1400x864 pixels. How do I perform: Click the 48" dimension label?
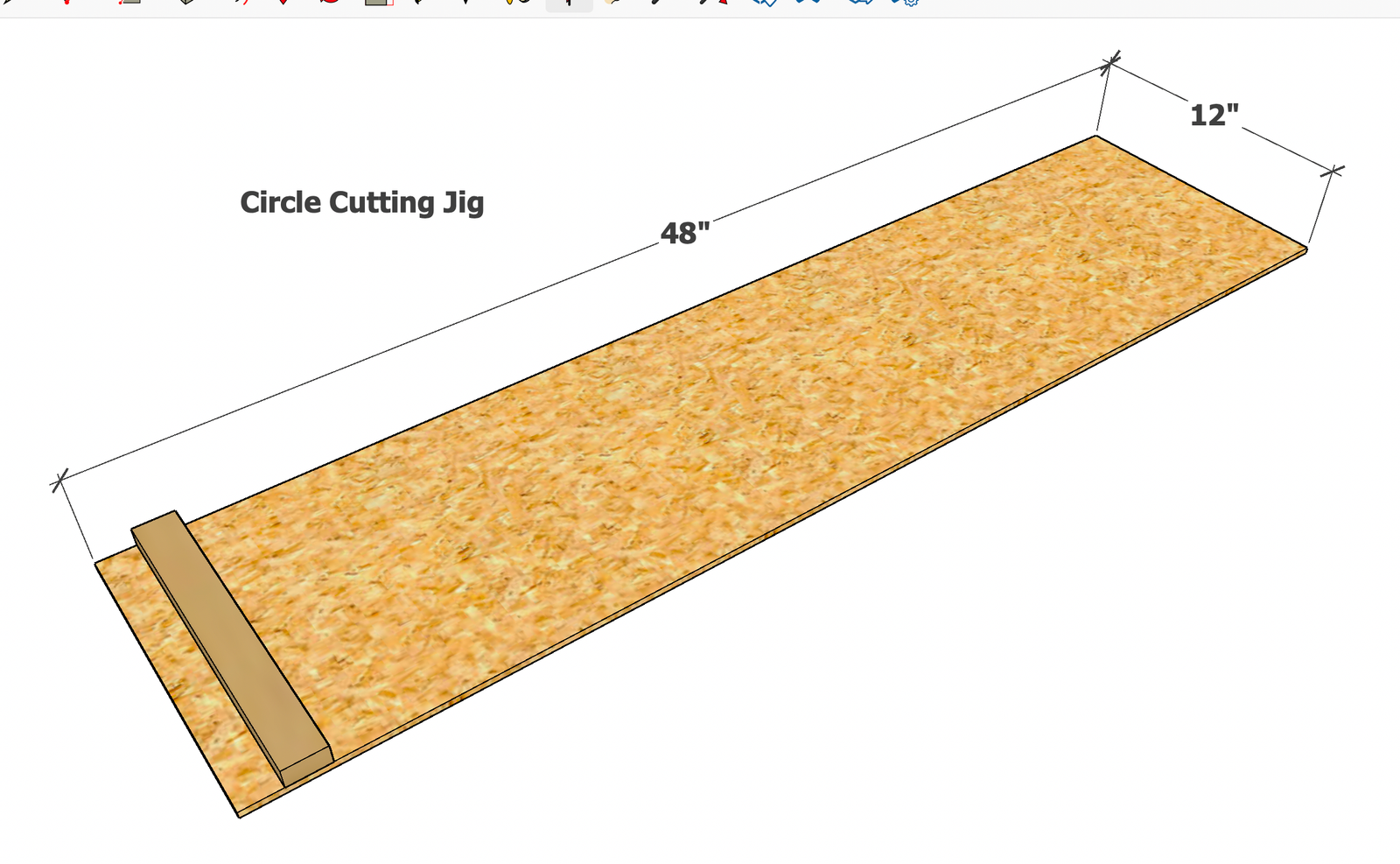[685, 234]
